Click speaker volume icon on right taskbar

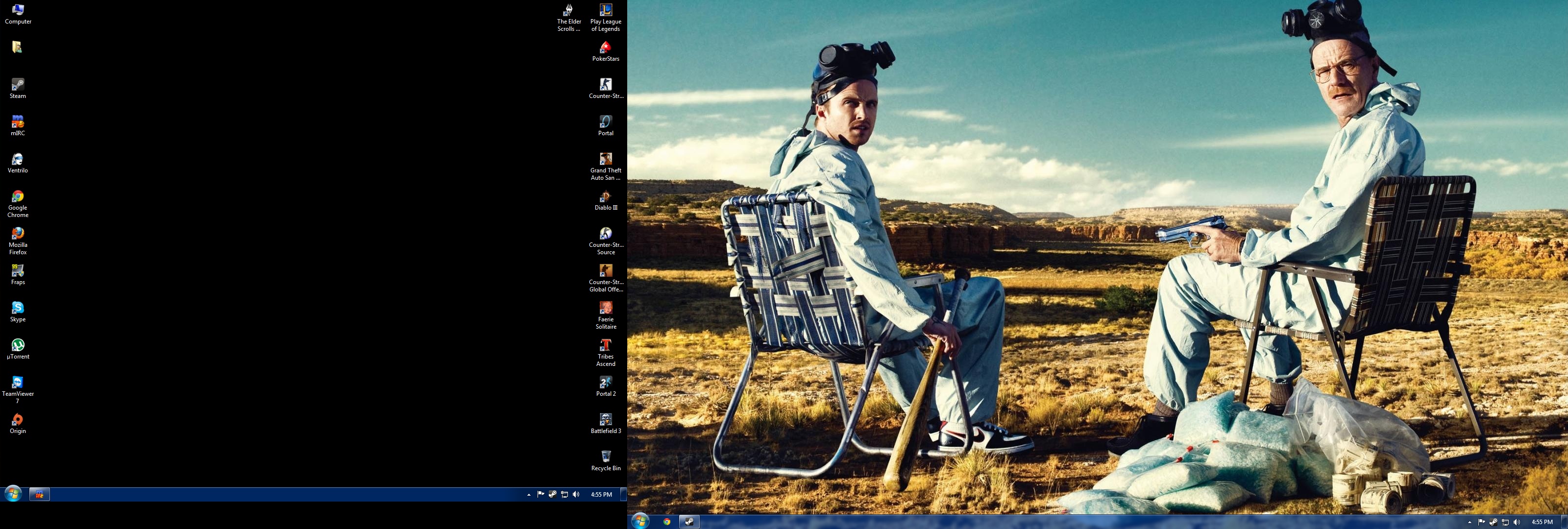[x=1516, y=522]
